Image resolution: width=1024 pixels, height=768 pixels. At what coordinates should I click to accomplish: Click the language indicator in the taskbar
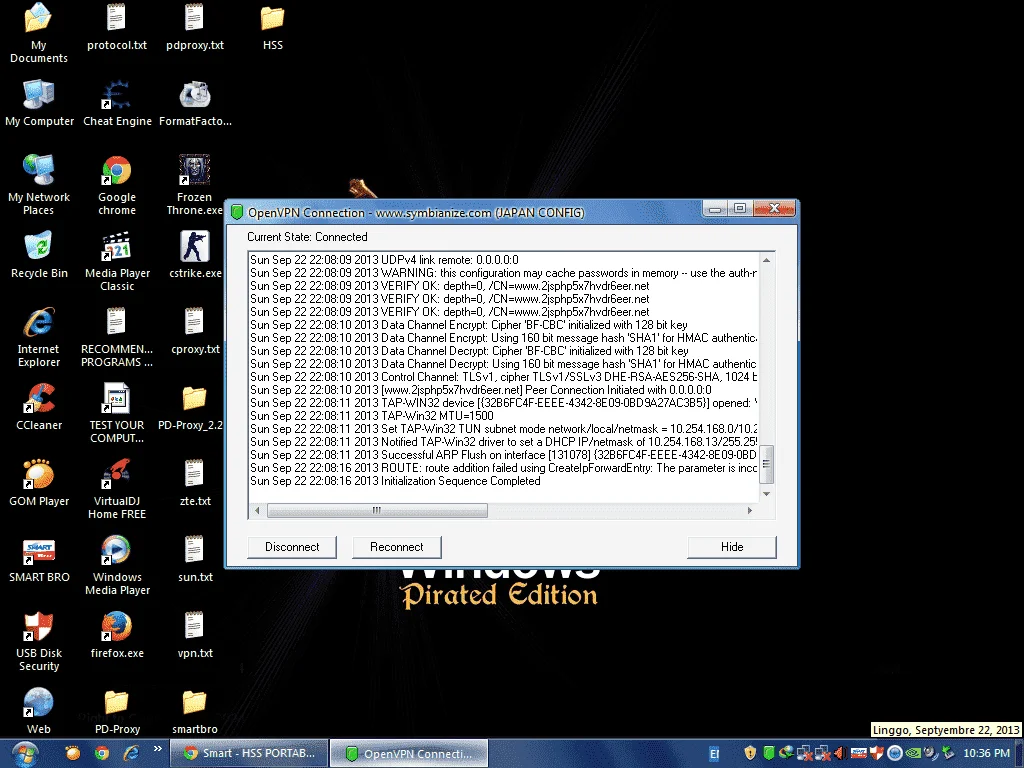[714, 754]
